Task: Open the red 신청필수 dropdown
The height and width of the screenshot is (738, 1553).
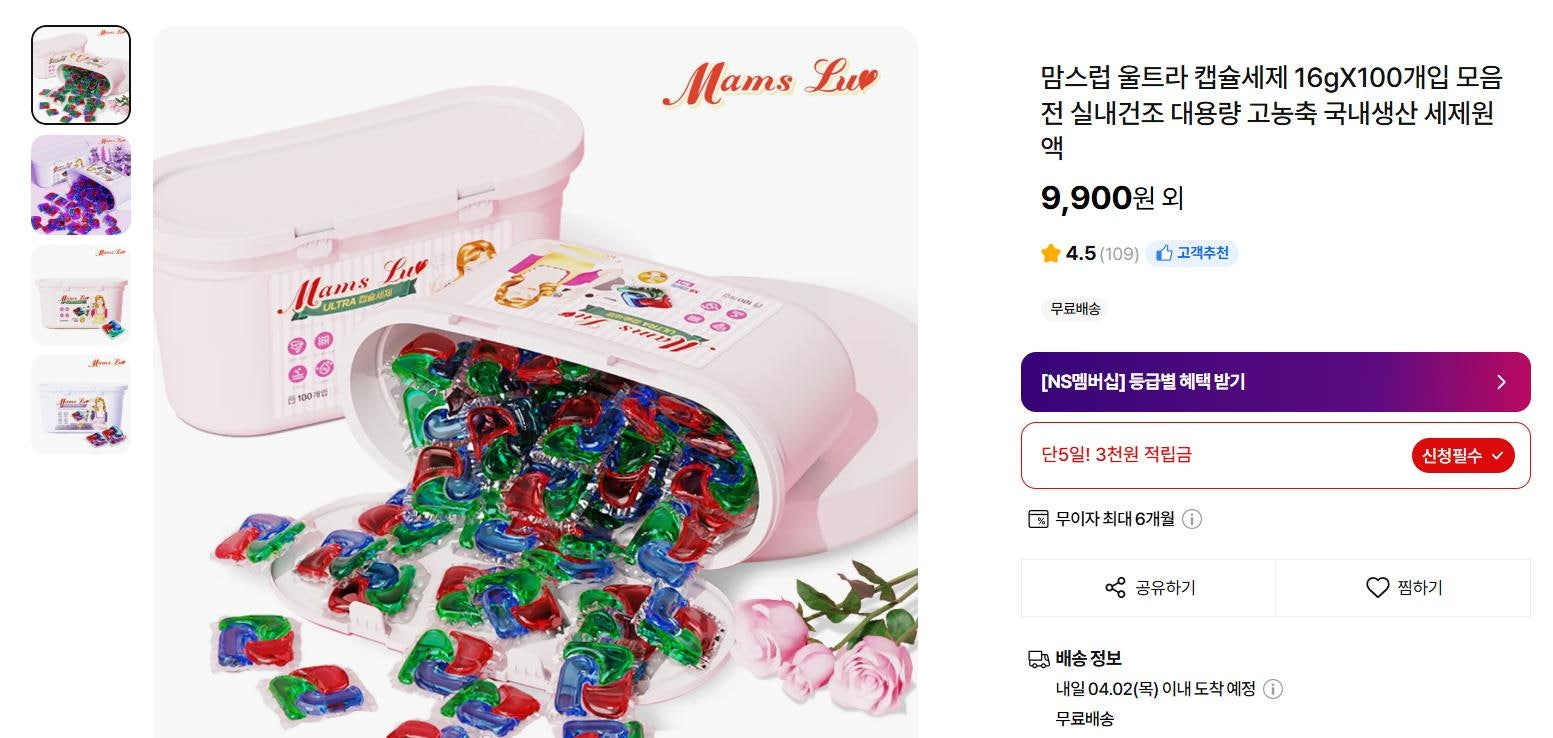Action: pyautogui.click(x=1462, y=456)
